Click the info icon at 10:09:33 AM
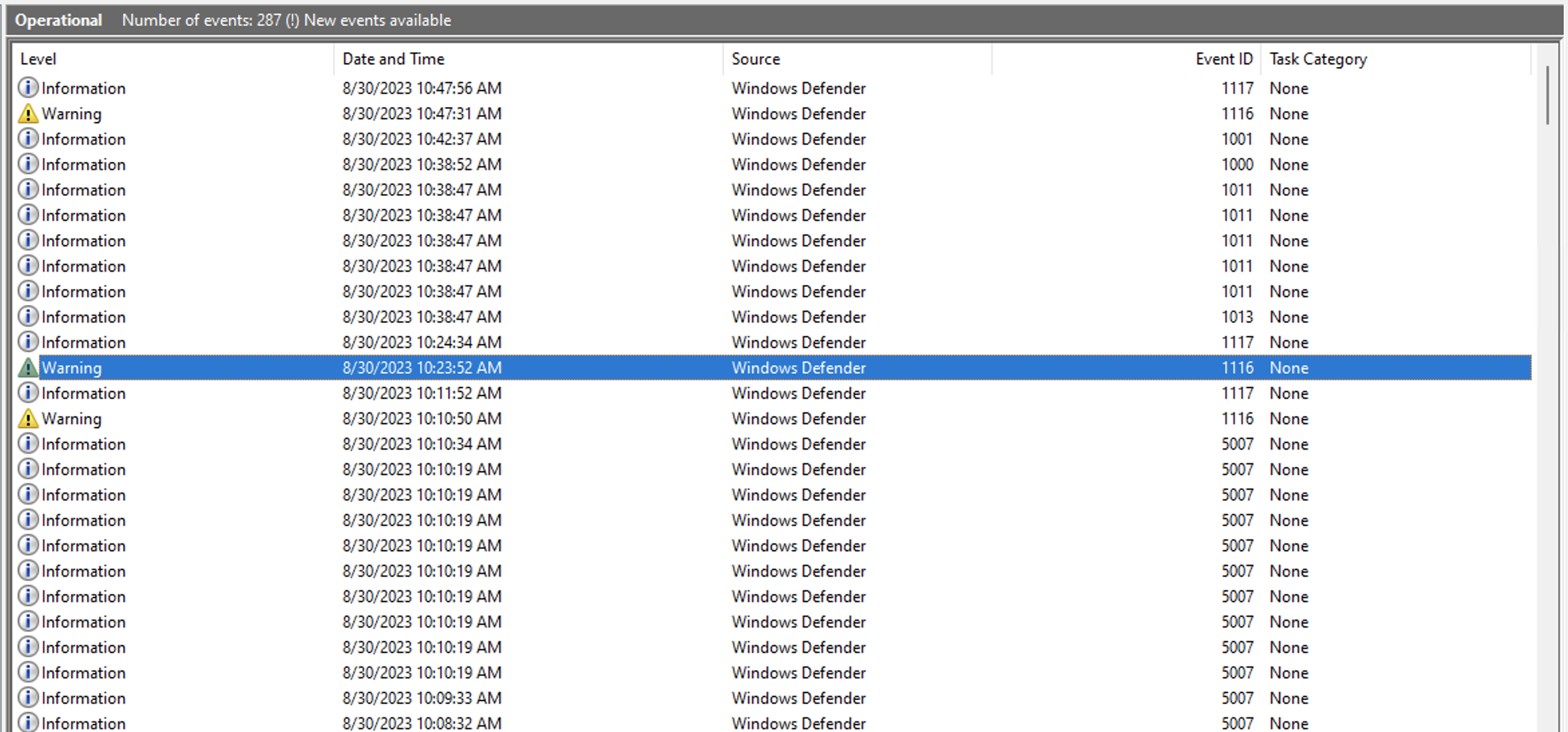Image resolution: width=1568 pixels, height=732 pixels. coord(27,698)
